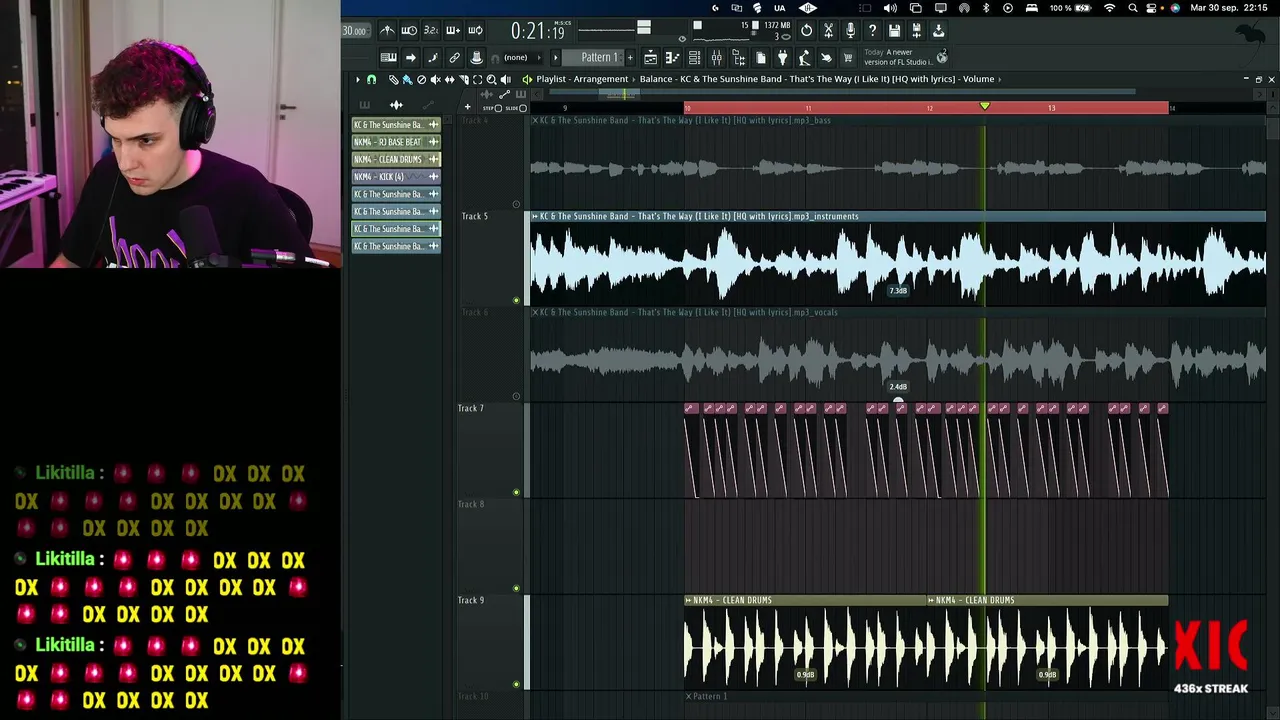
Task: Toggle the metronome button
Action: coord(387,30)
